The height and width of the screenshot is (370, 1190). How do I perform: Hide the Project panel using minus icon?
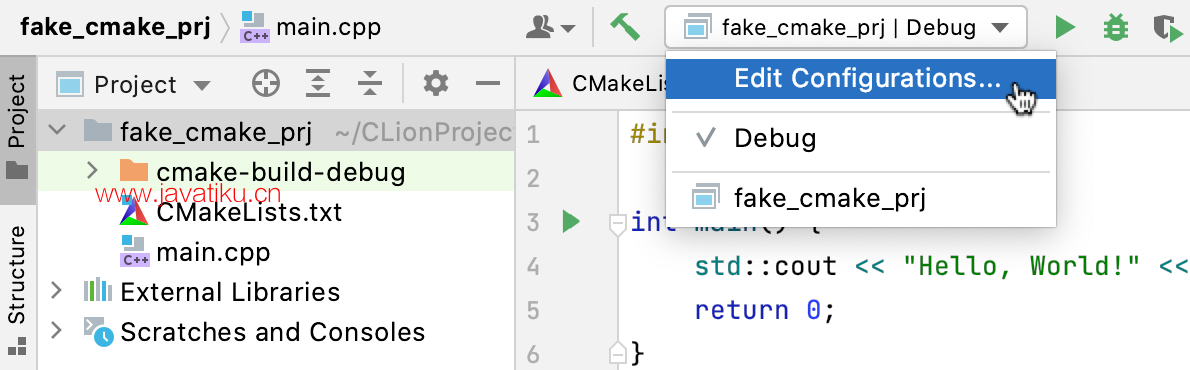(x=488, y=83)
